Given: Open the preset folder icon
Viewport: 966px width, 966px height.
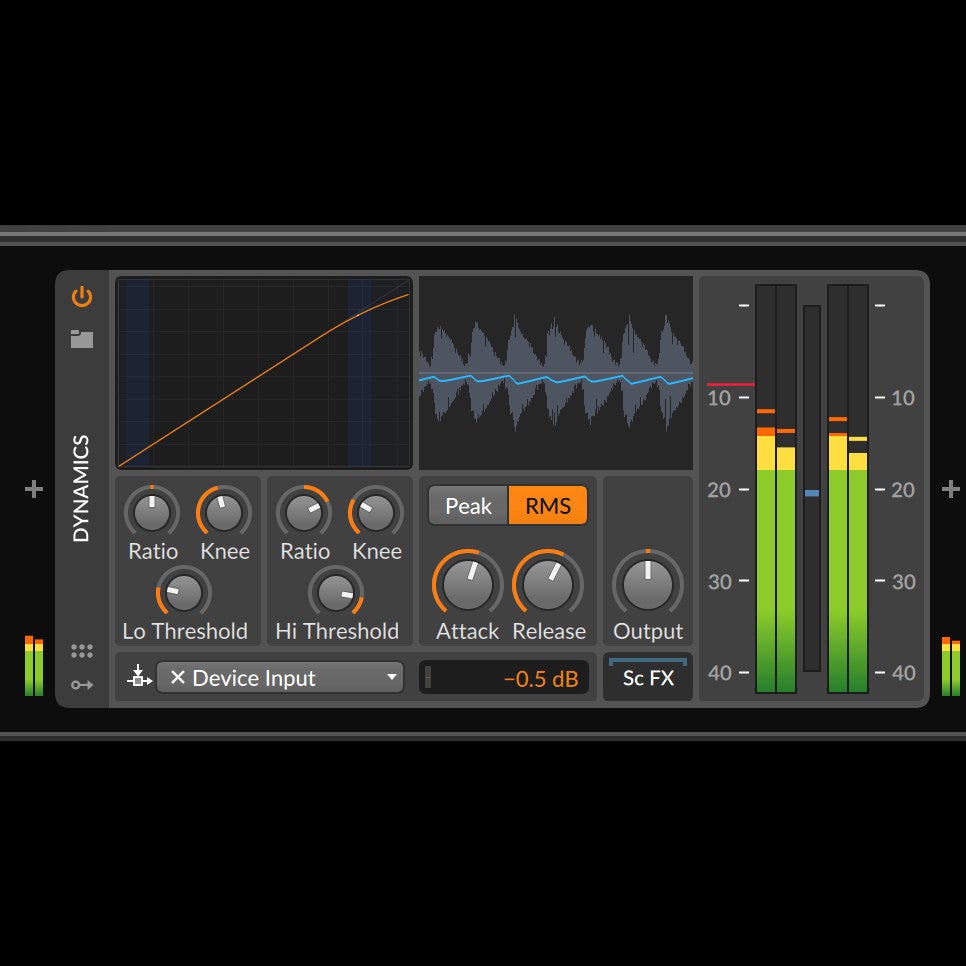Looking at the screenshot, I should 82,339.
